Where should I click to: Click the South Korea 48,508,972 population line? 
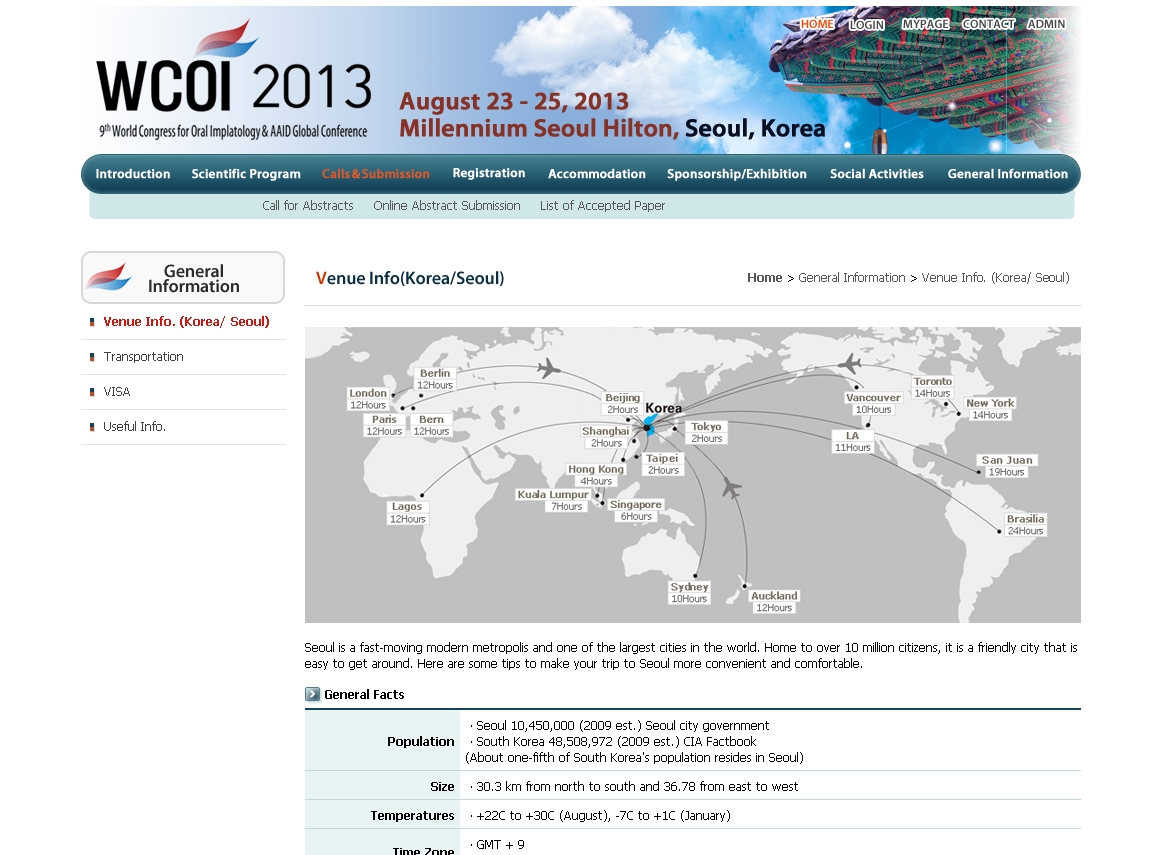[614, 741]
